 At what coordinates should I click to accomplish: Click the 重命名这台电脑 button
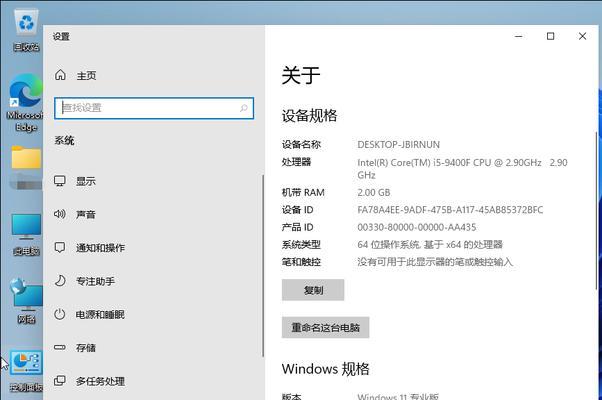point(326,327)
